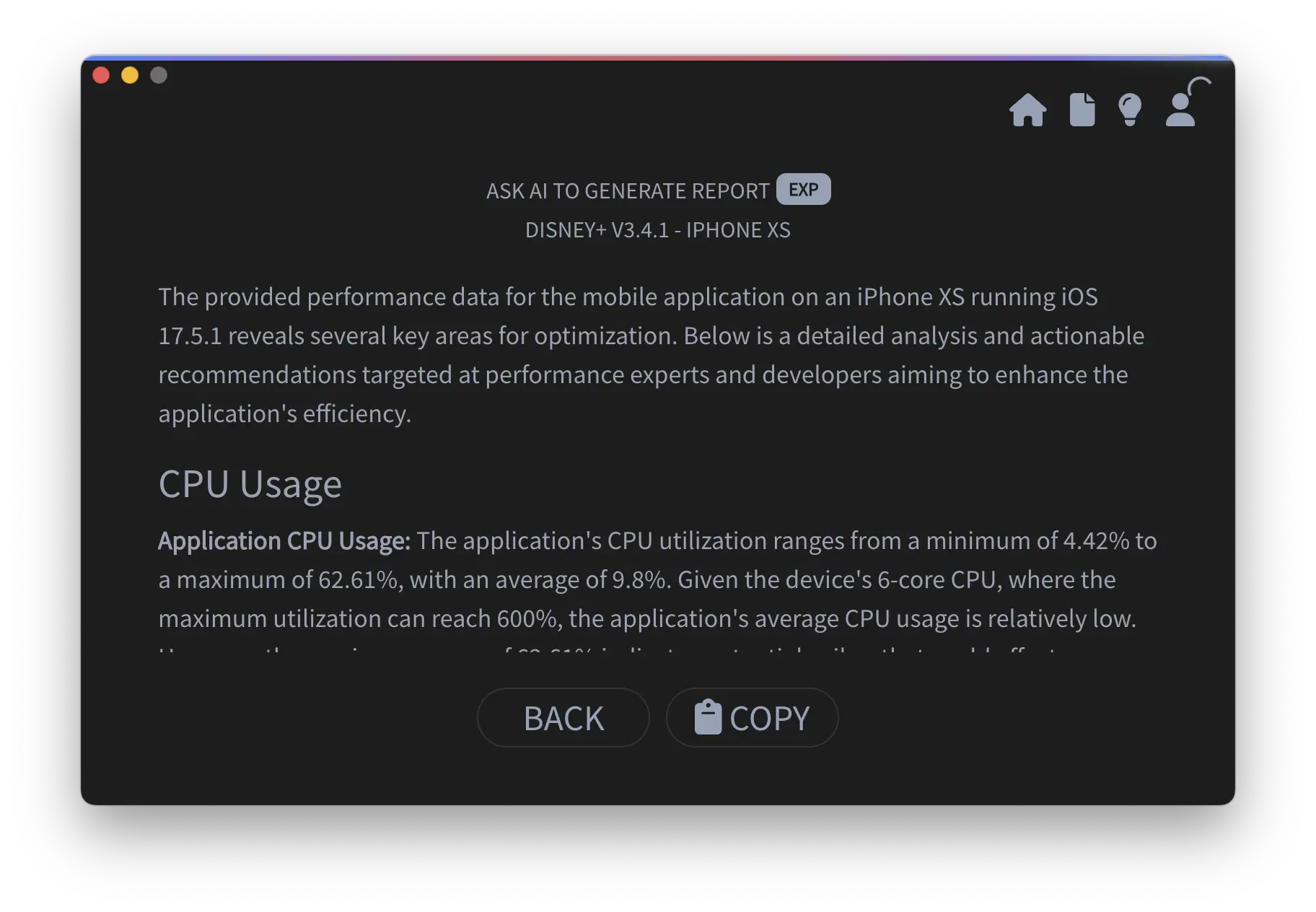1316x912 pixels.
Task: Click the green fullscreen traffic light button
Action: coord(158,74)
